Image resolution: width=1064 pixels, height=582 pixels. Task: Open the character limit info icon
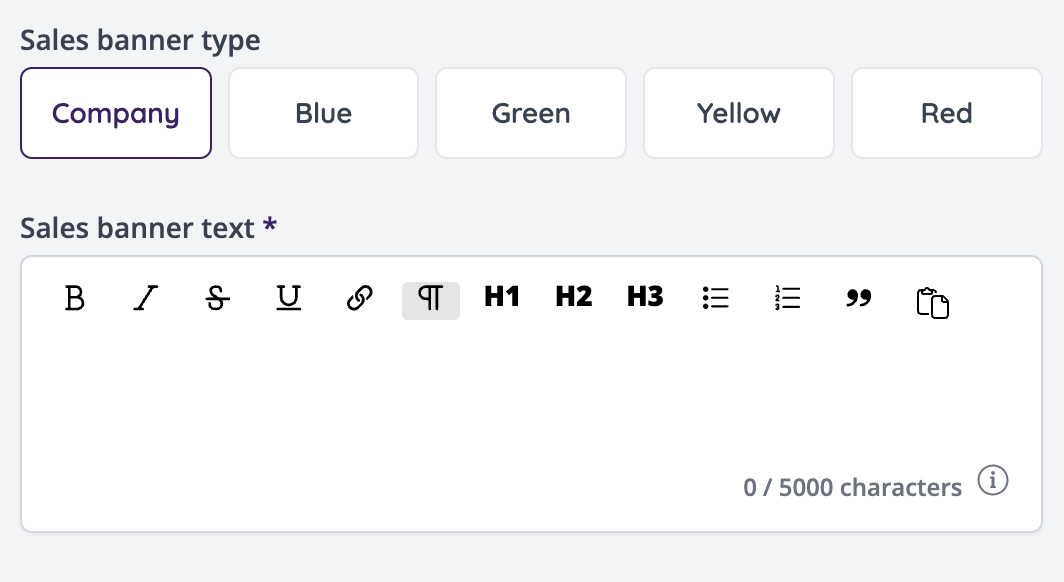click(992, 481)
